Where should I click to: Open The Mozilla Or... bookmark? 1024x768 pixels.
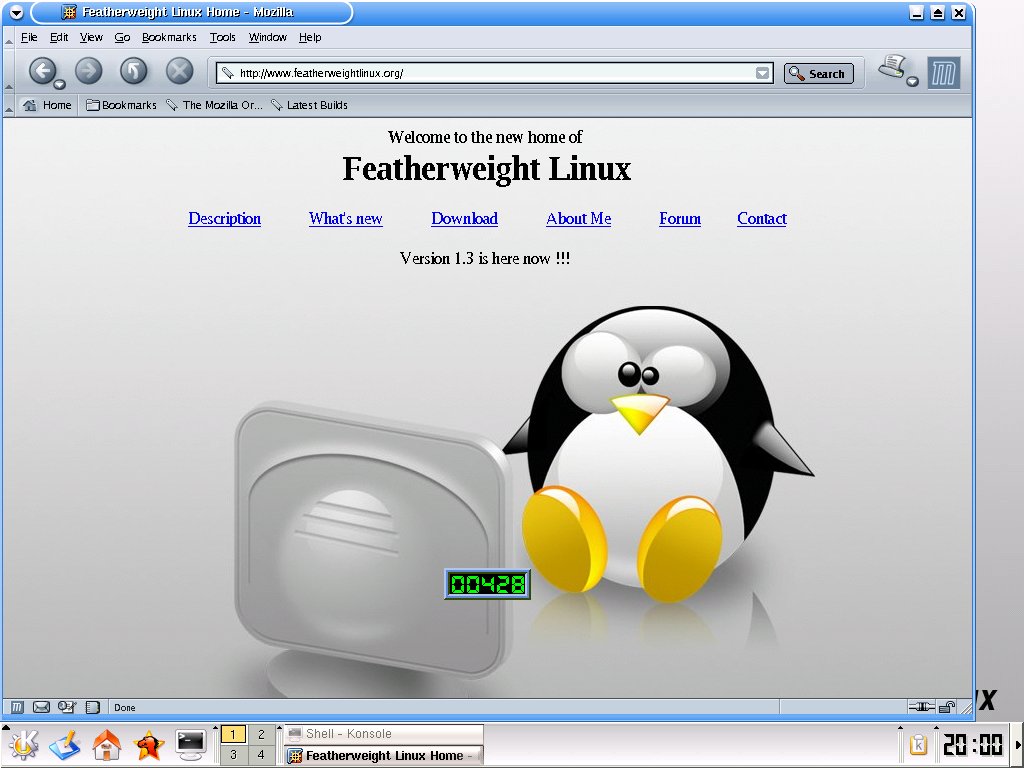pyautogui.click(x=214, y=105)
